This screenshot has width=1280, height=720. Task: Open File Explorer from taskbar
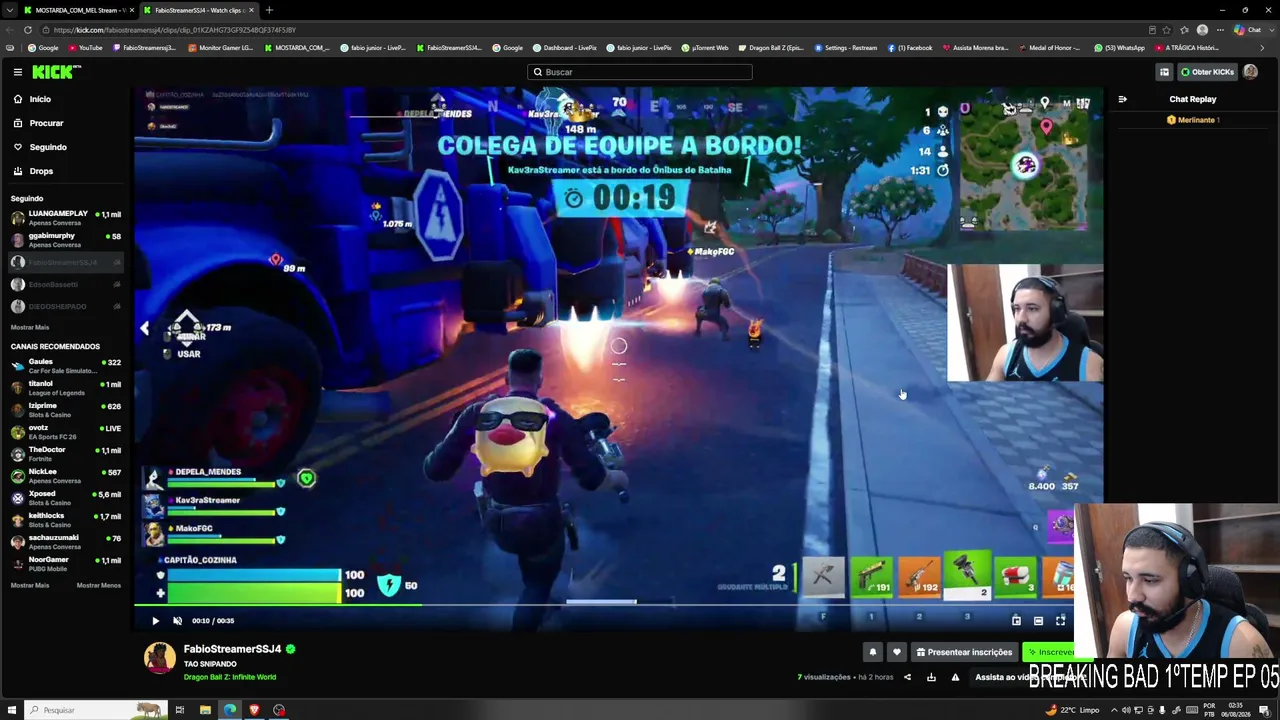point(205,710)
